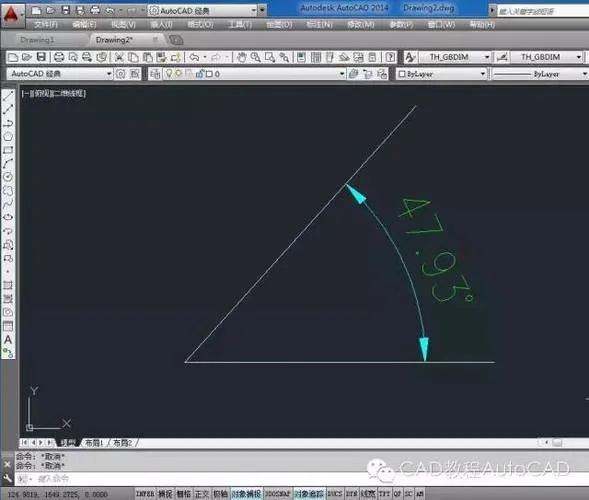Image resolution: width=589 pixels, height=500 pixels.
Task: Switch to the 布局2 layout tab
Action: point(123,443)
